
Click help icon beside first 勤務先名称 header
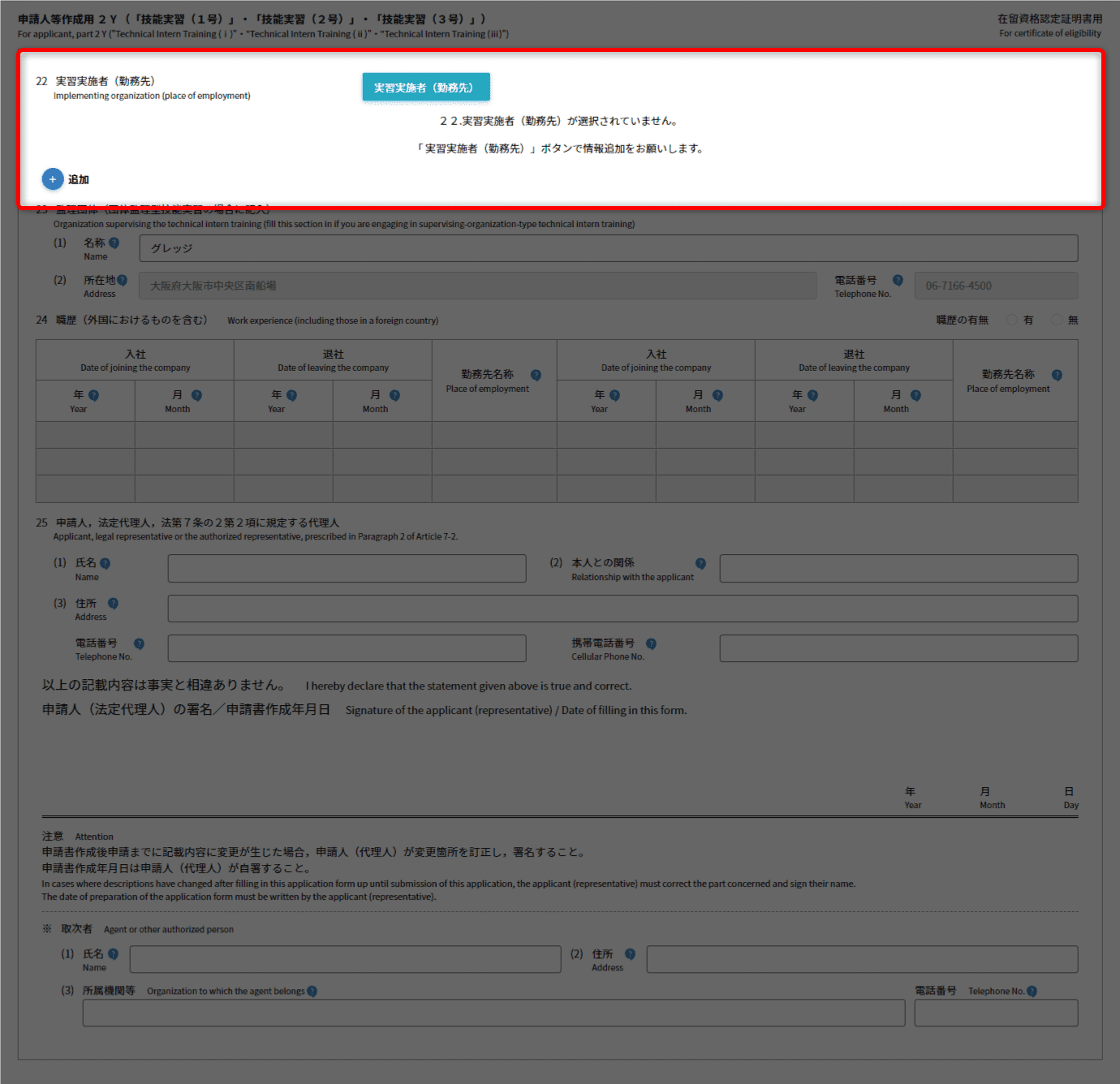click(x=536, y=375)
